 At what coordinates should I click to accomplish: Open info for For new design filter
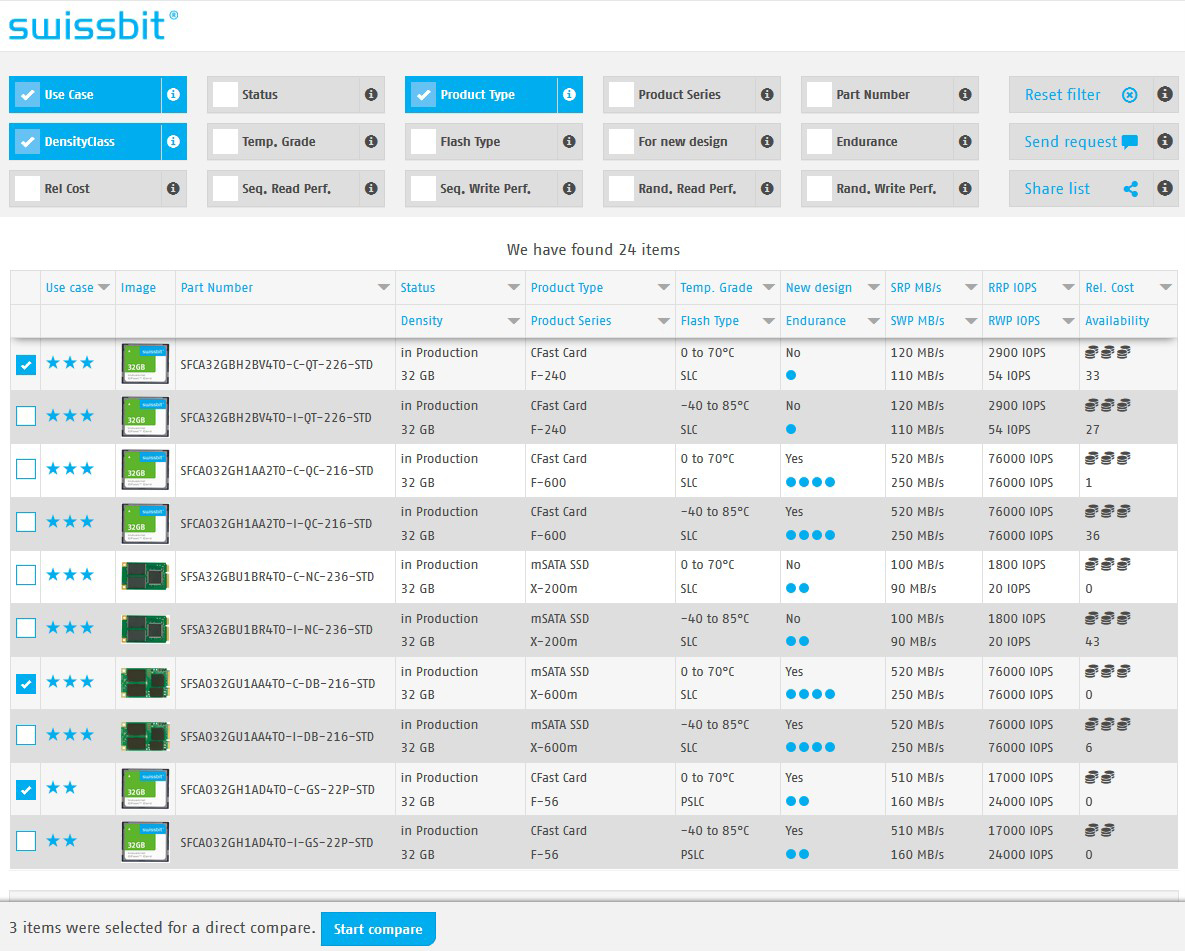pyautogui.click(x=767, y=141)
